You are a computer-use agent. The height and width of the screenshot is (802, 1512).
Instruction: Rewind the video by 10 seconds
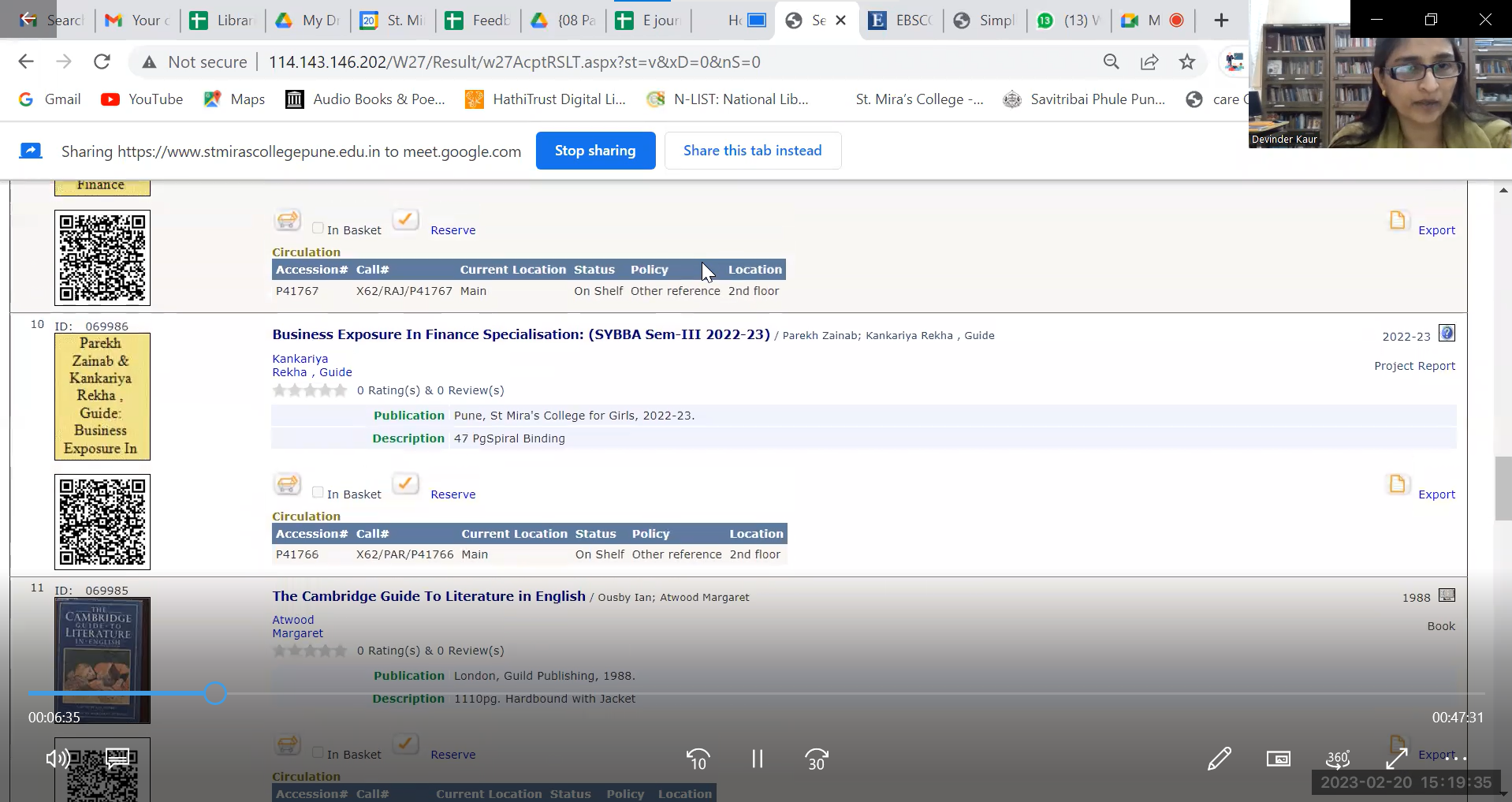(x=698, y=759)
